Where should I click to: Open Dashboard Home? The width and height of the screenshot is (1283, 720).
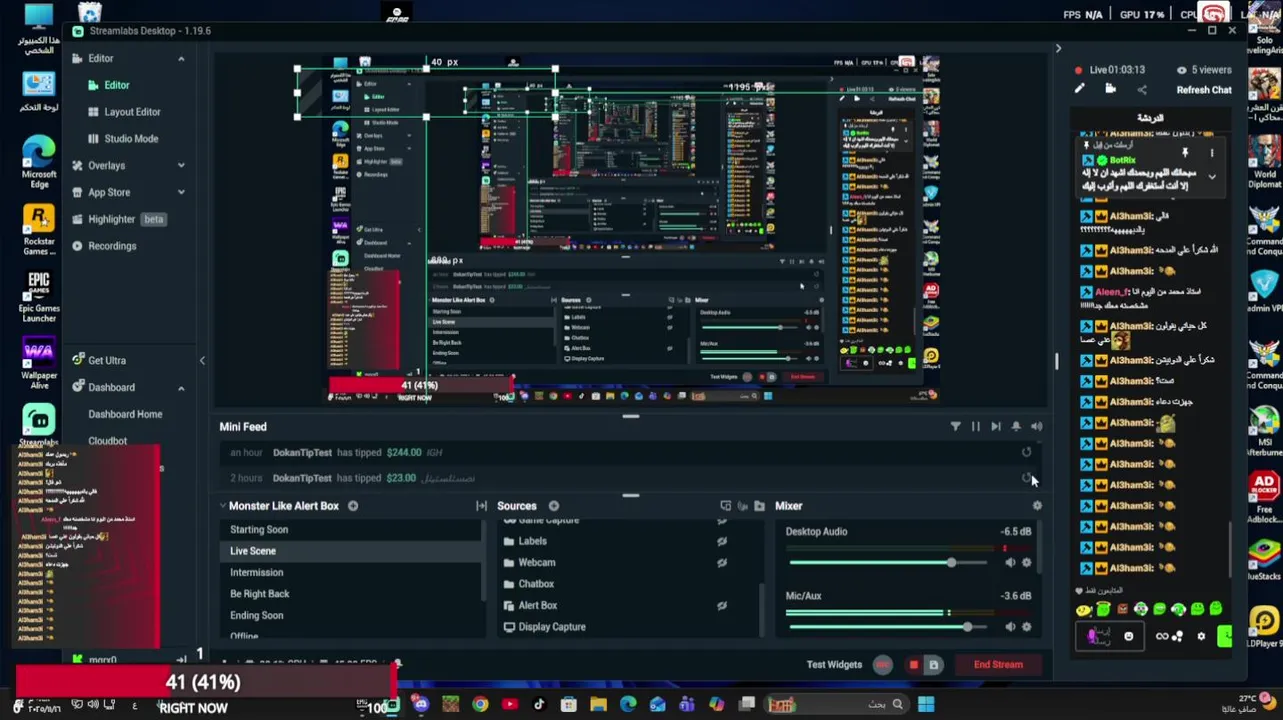click(125, 414)
